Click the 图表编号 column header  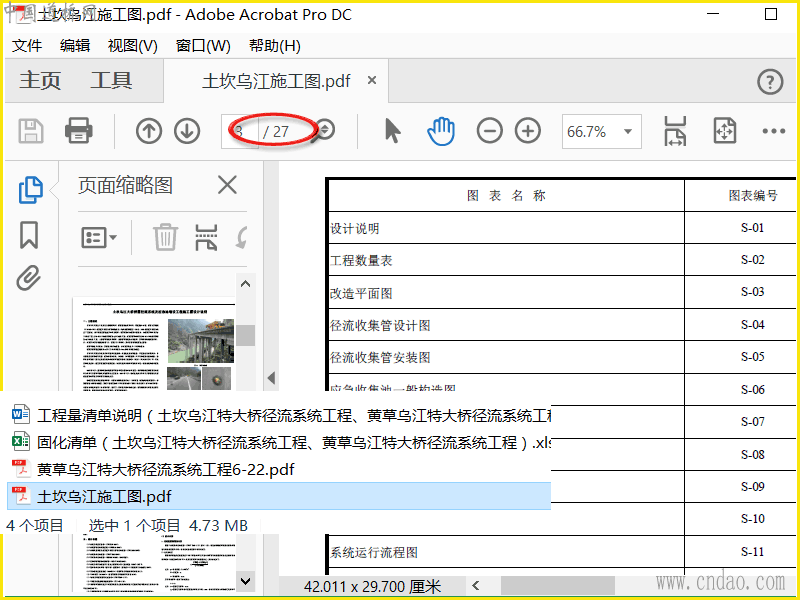pos(741,195)
